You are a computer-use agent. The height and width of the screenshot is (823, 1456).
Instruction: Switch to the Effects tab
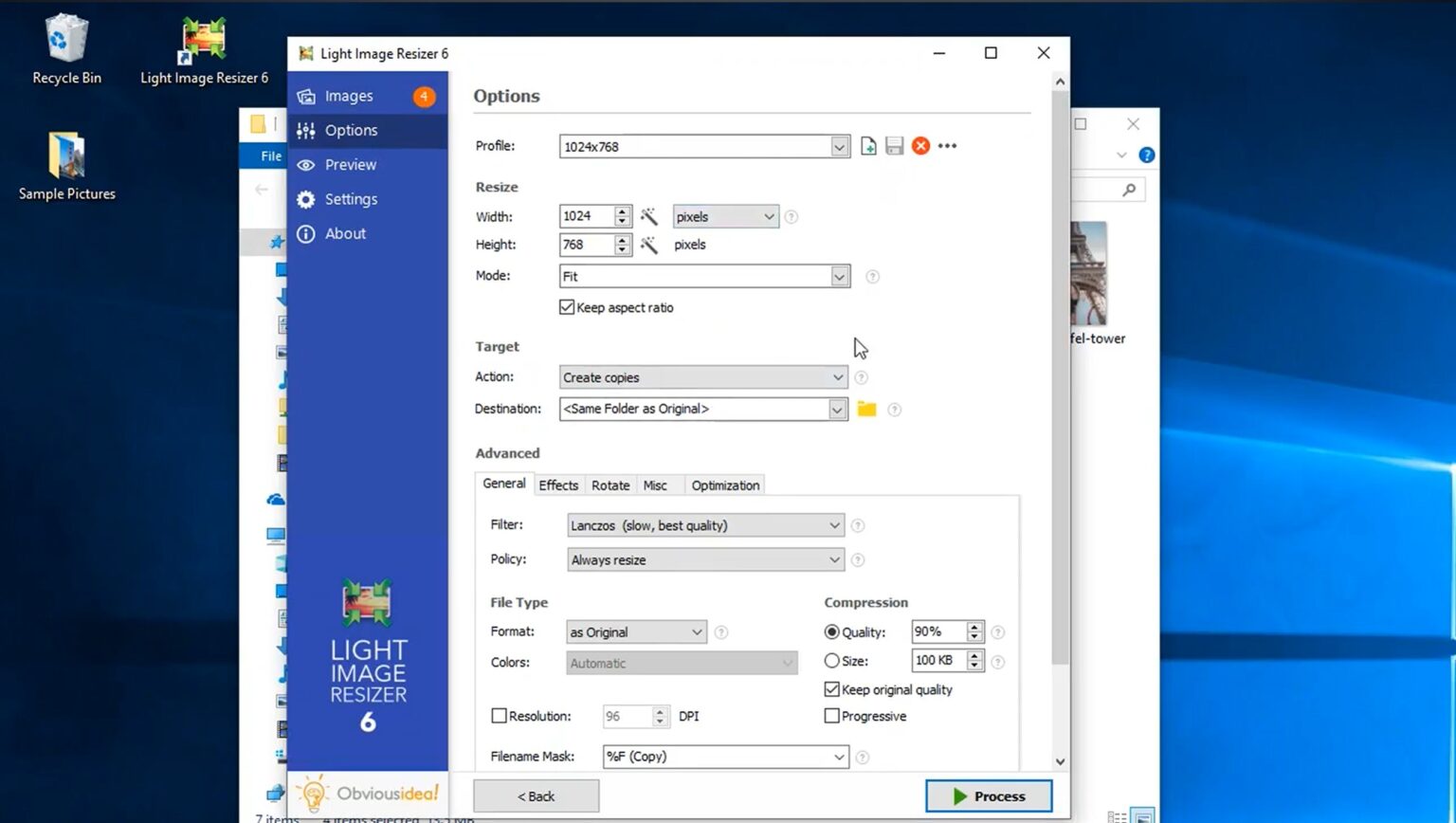click(558, 485)
